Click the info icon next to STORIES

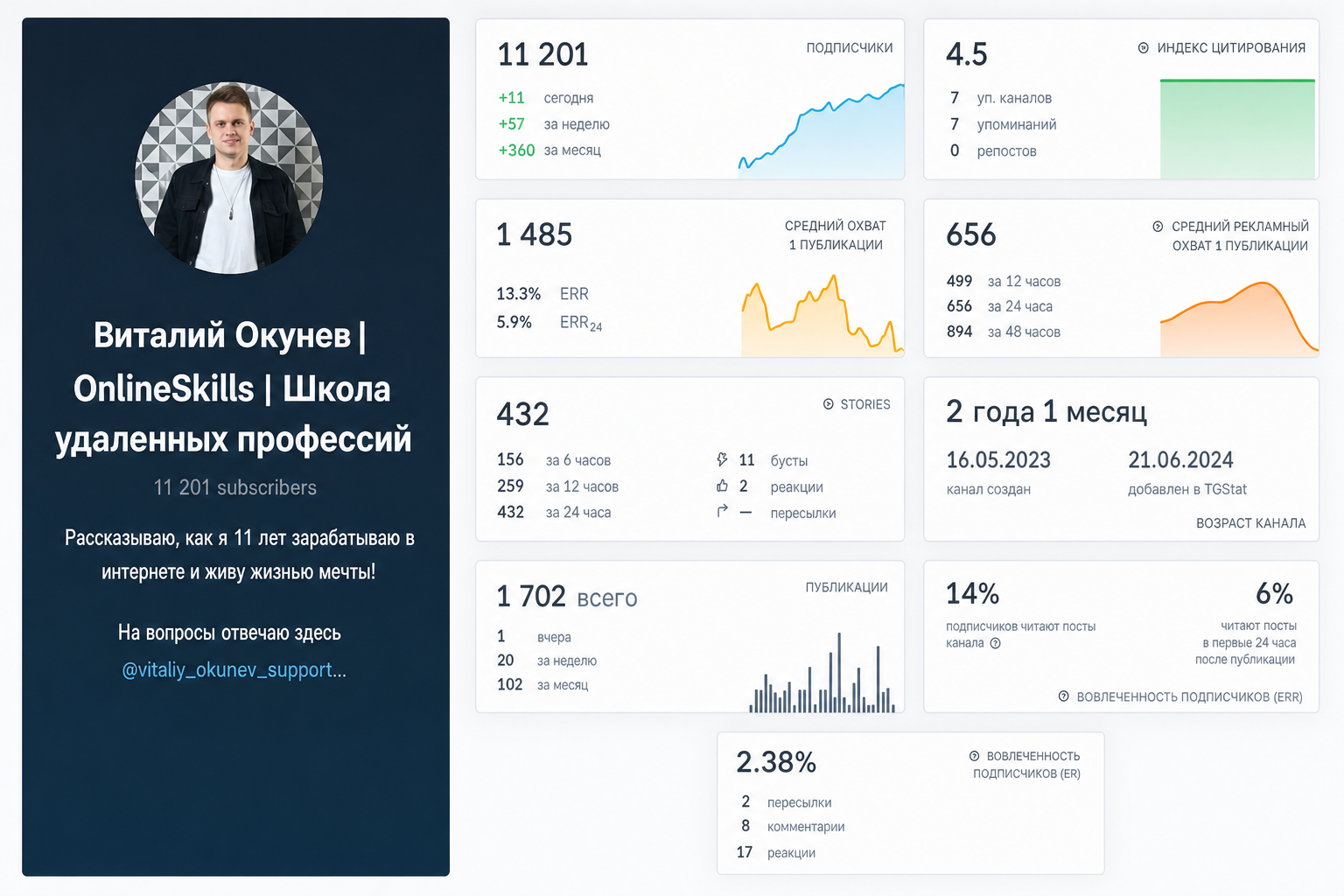tap(828, 404)
